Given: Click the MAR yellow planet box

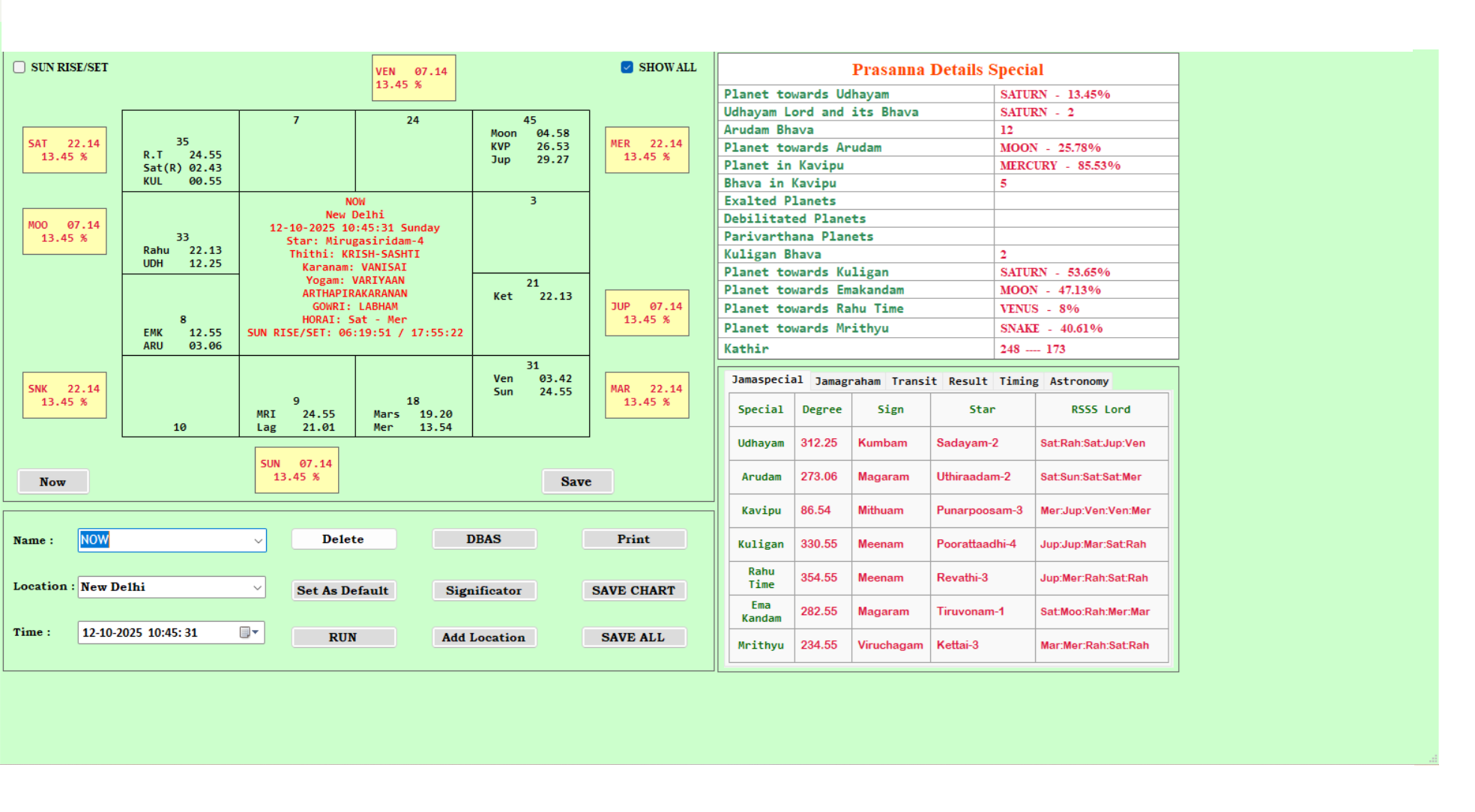Looking at the screenshot, I should 646,396.
